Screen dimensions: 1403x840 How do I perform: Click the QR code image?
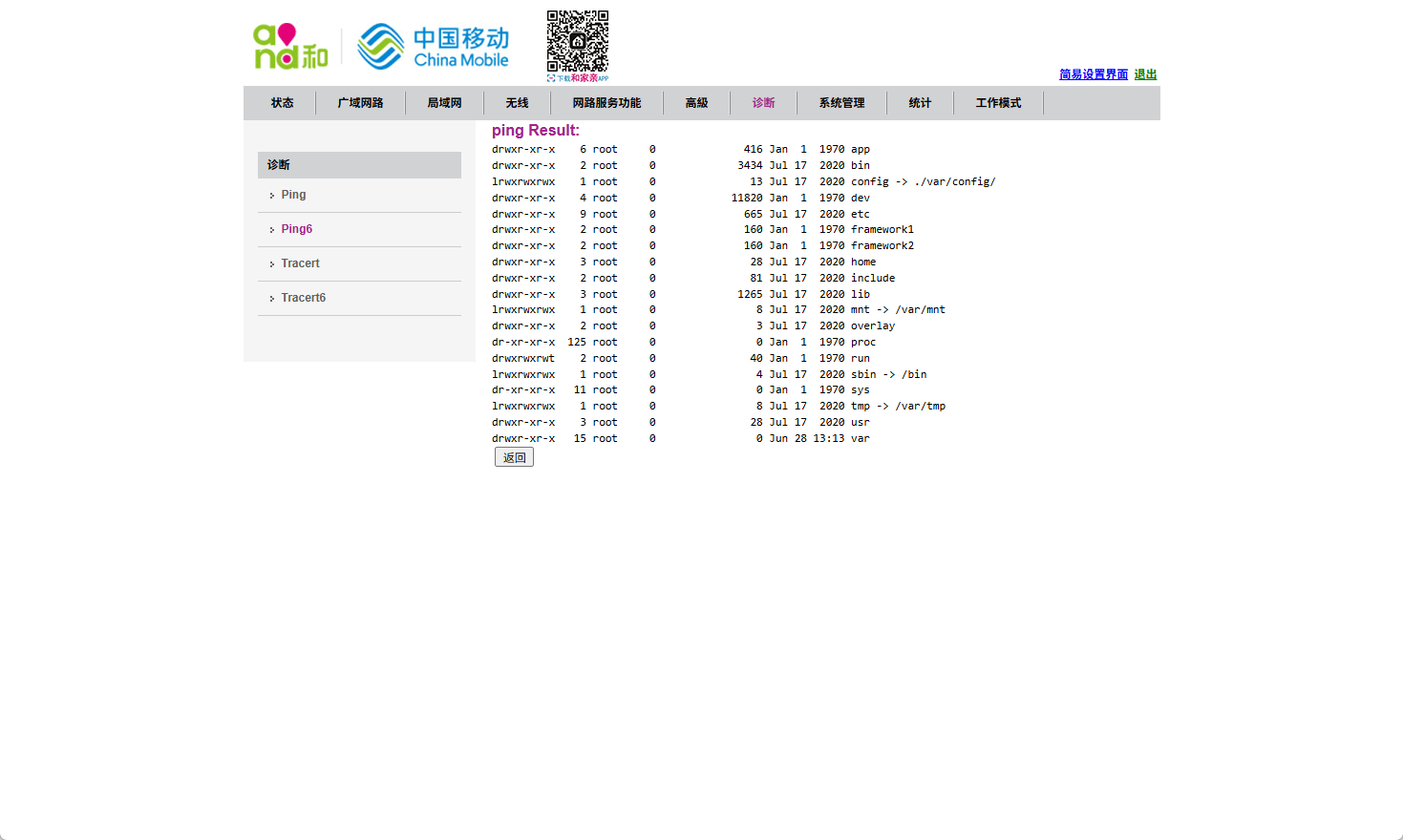coord(577,42)
